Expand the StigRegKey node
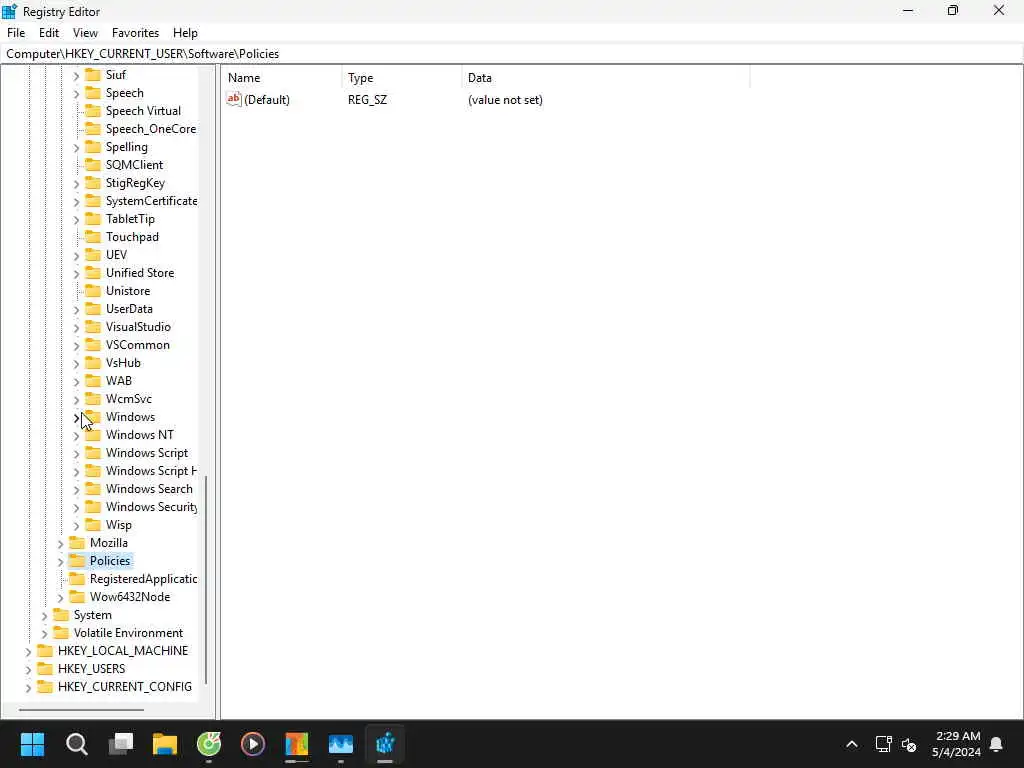Viewport: 1024px width, 768px height. [76, 184]
